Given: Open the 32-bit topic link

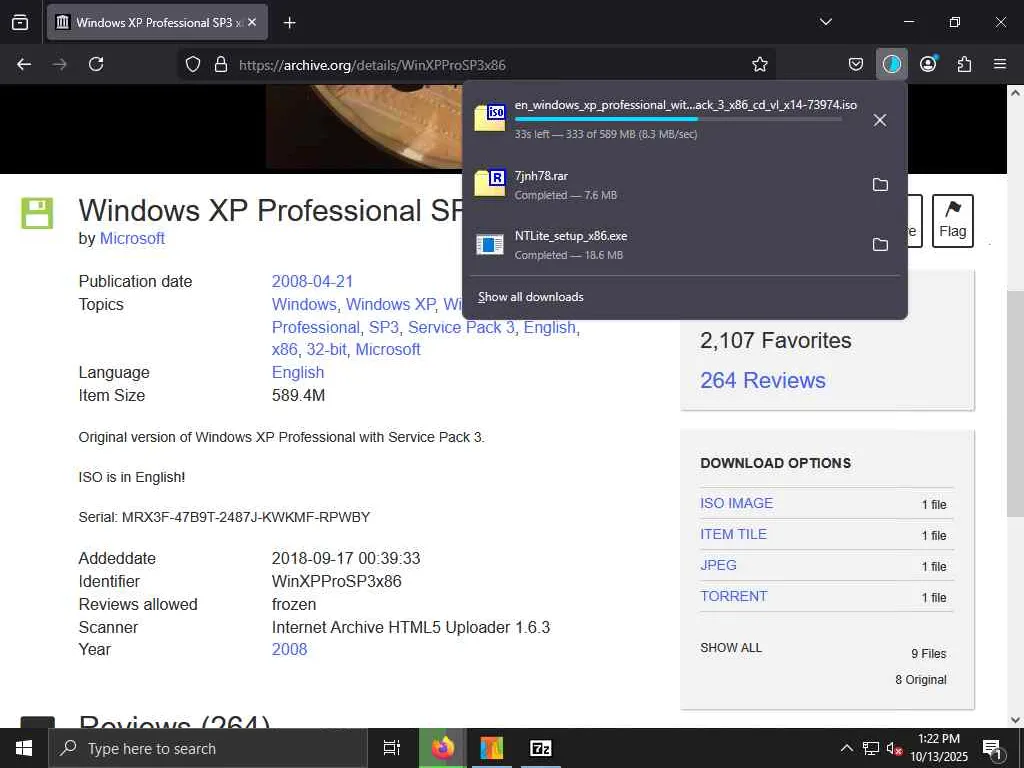Looking at the screenshot, I should [327, 349].
